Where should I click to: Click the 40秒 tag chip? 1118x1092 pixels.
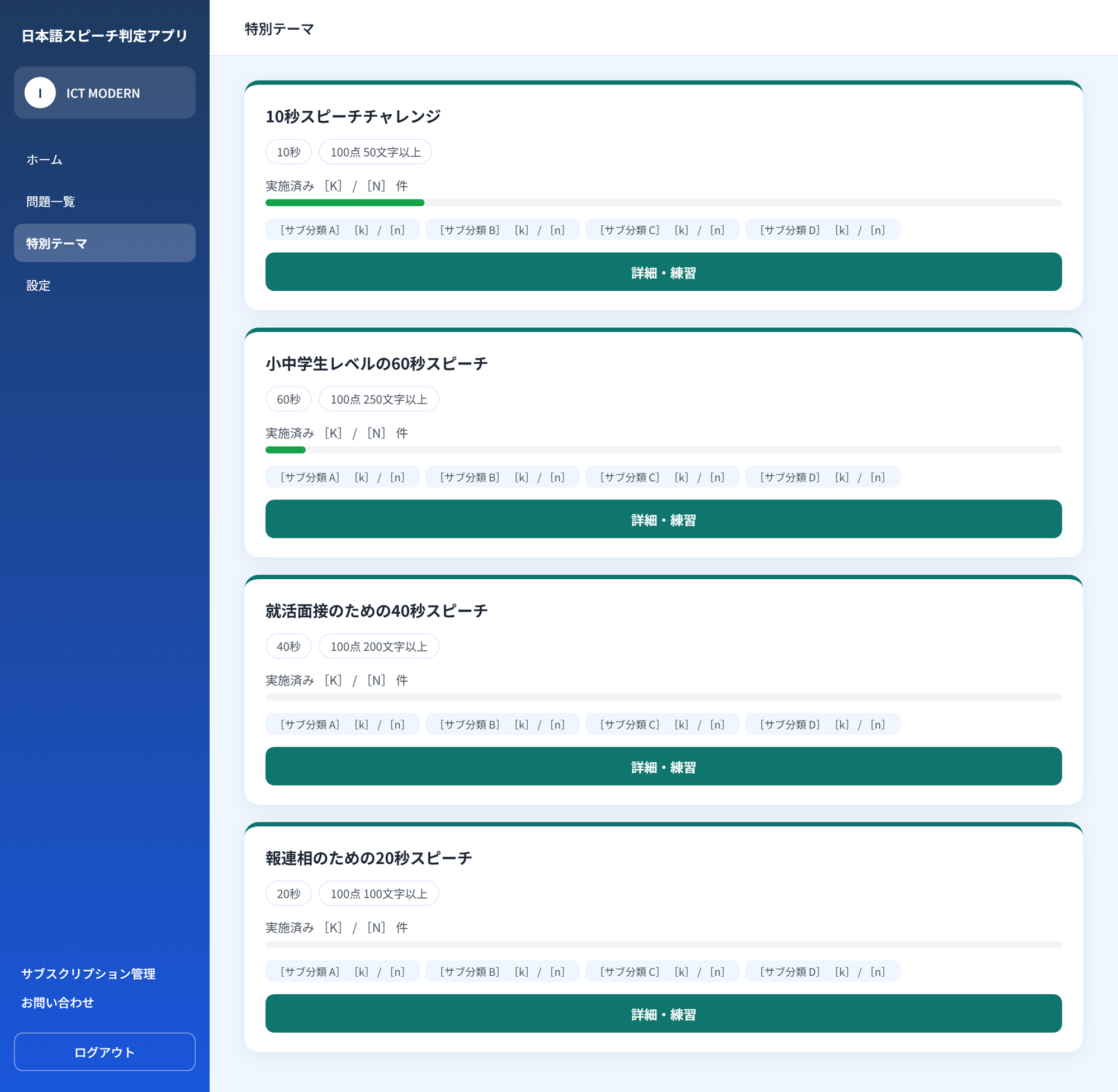click(288, 646)
